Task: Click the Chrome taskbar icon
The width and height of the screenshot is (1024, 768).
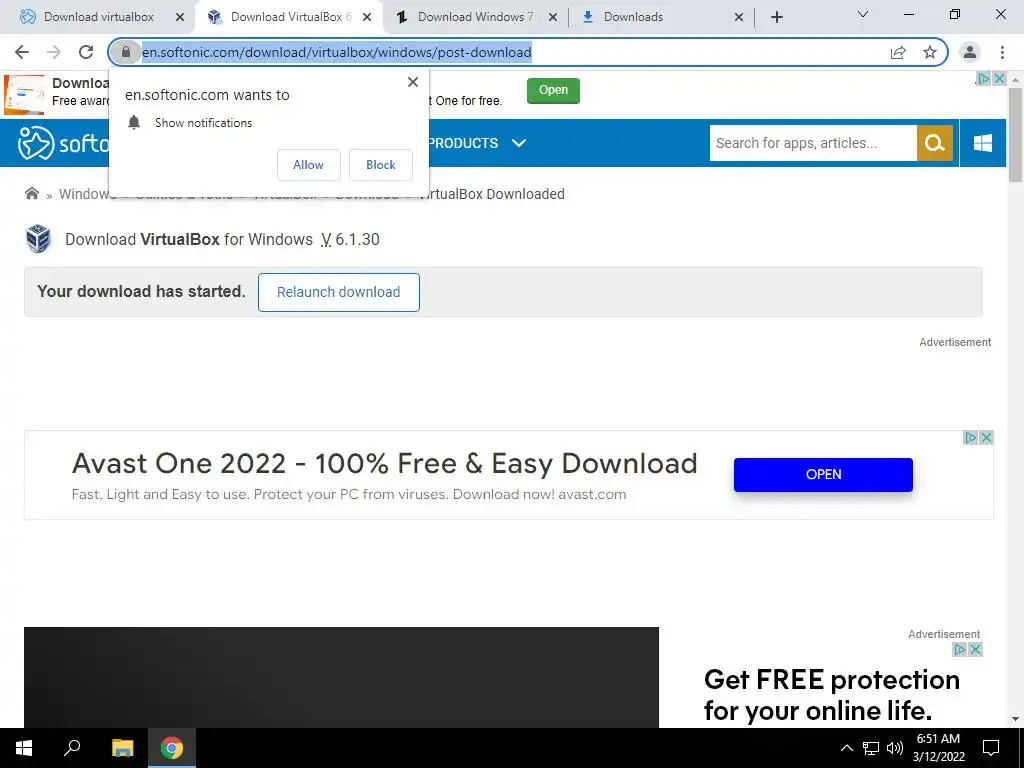Action: [172, 748]
